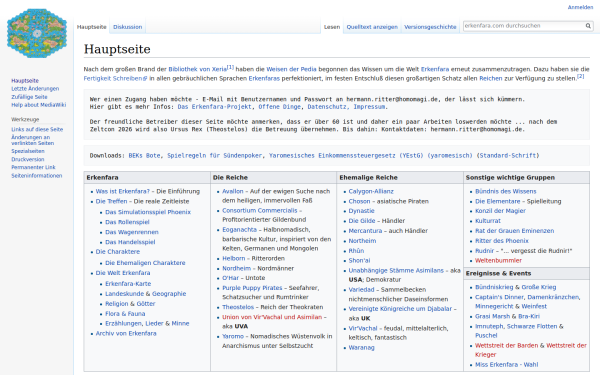
Task: Click footnote reference [1]
Action: (230, 67)
